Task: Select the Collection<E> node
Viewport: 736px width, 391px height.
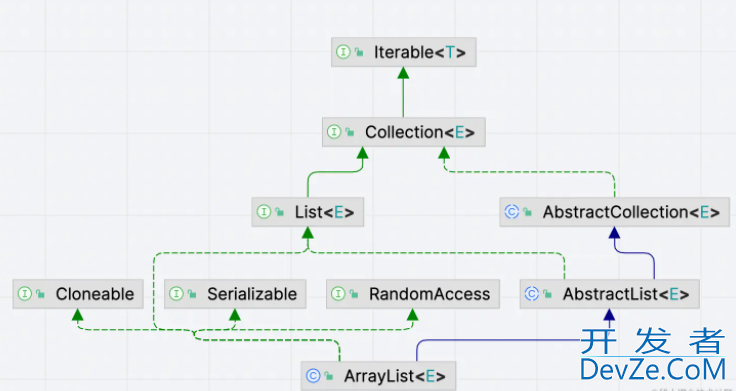Action: (404, 132)
